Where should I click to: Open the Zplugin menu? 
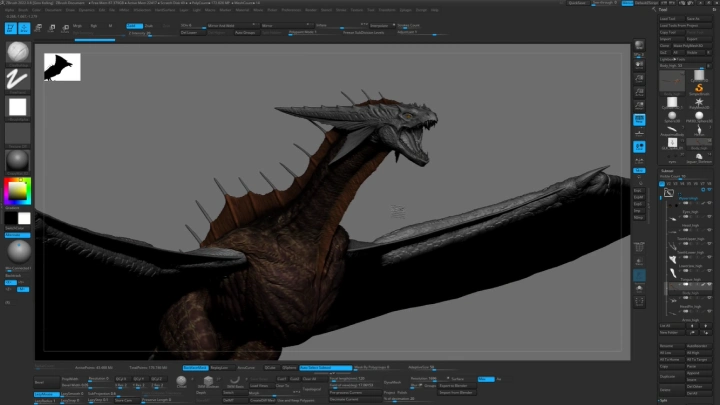pyautogui.click(x=405, y=10)
